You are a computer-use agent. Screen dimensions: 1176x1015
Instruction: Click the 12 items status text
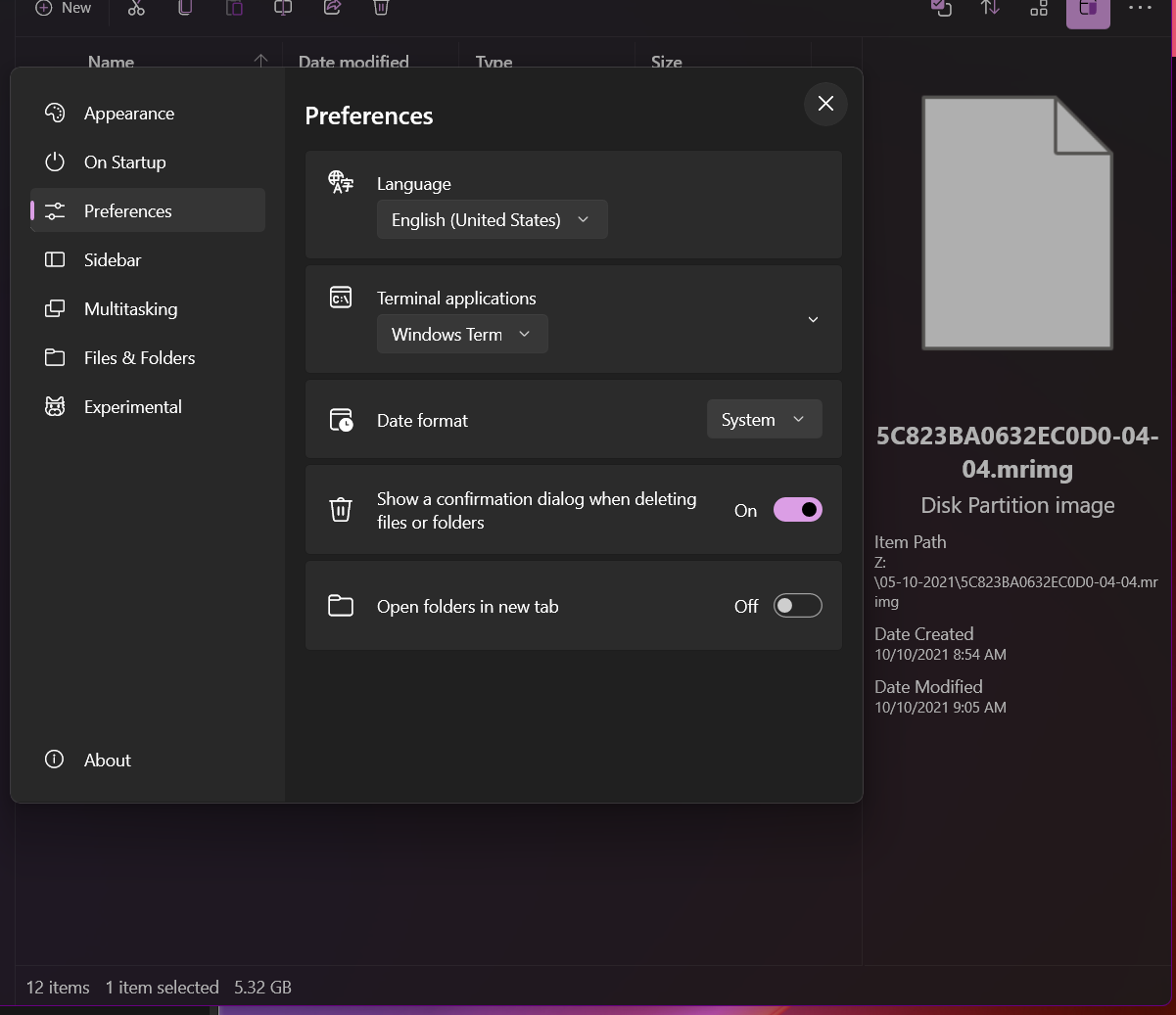(58, 988)
